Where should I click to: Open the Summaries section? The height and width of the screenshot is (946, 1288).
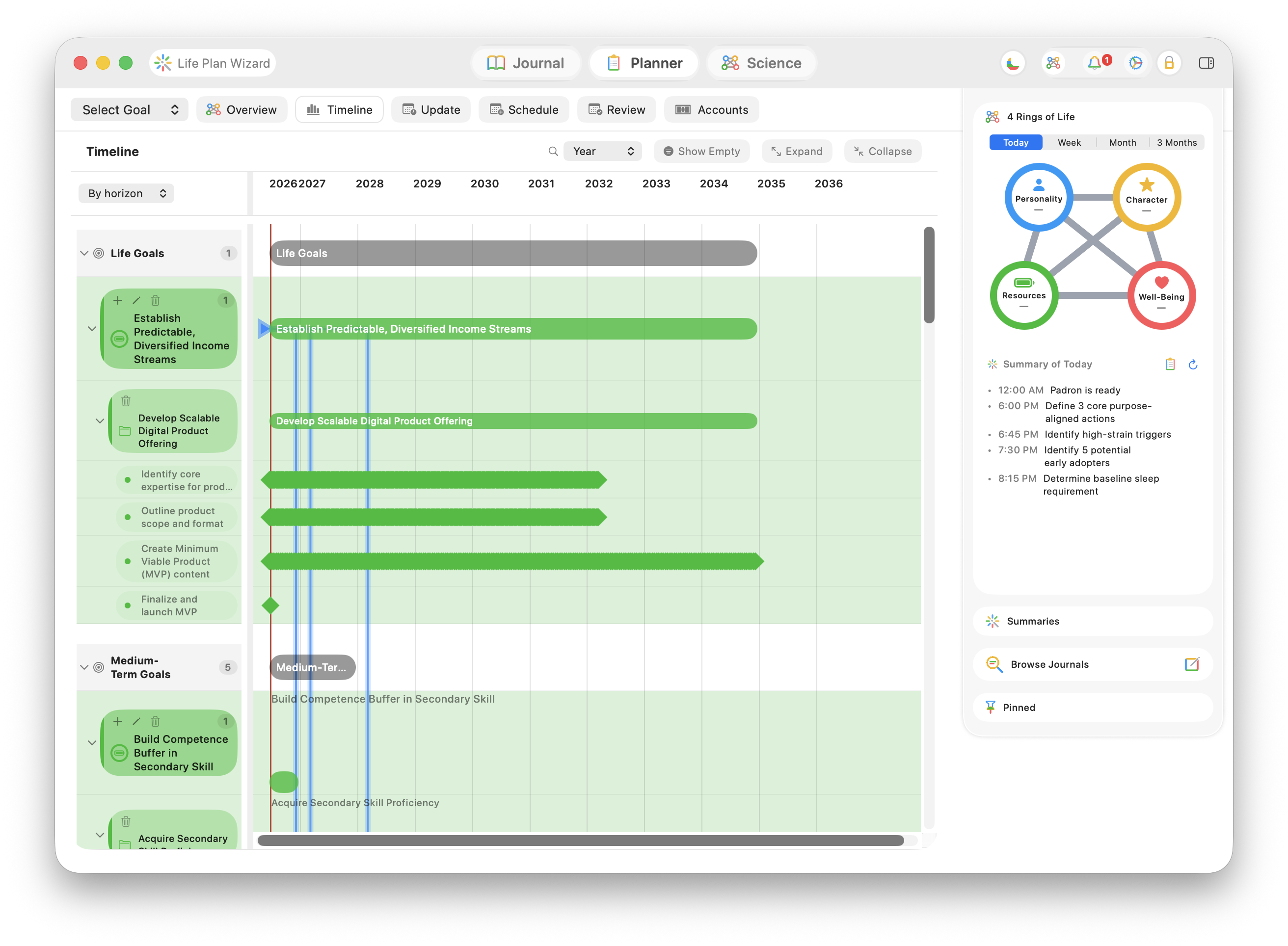(x=1093, y=621)
